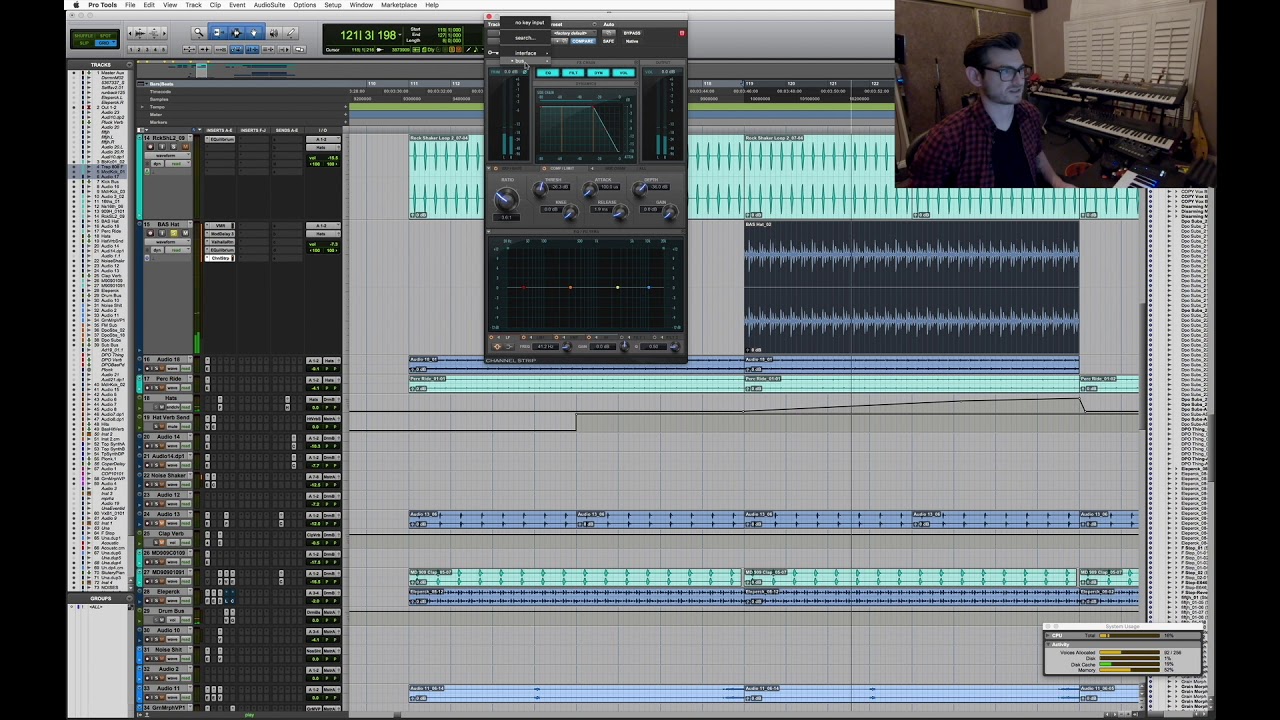Screen dimensions: 1280x720
Task: Open Hats output selector on BAS Hat
Action: (323, 234)
